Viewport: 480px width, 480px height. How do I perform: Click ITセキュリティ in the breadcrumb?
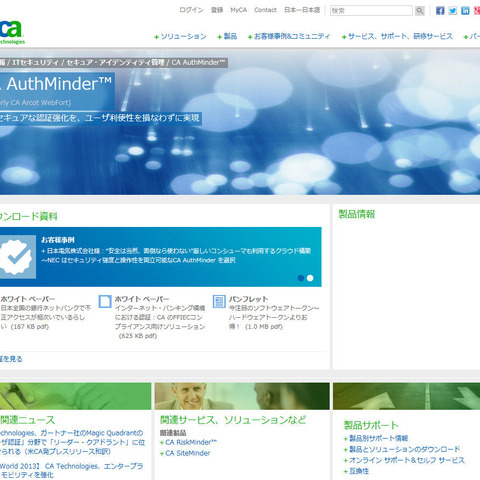pos(35,62)
